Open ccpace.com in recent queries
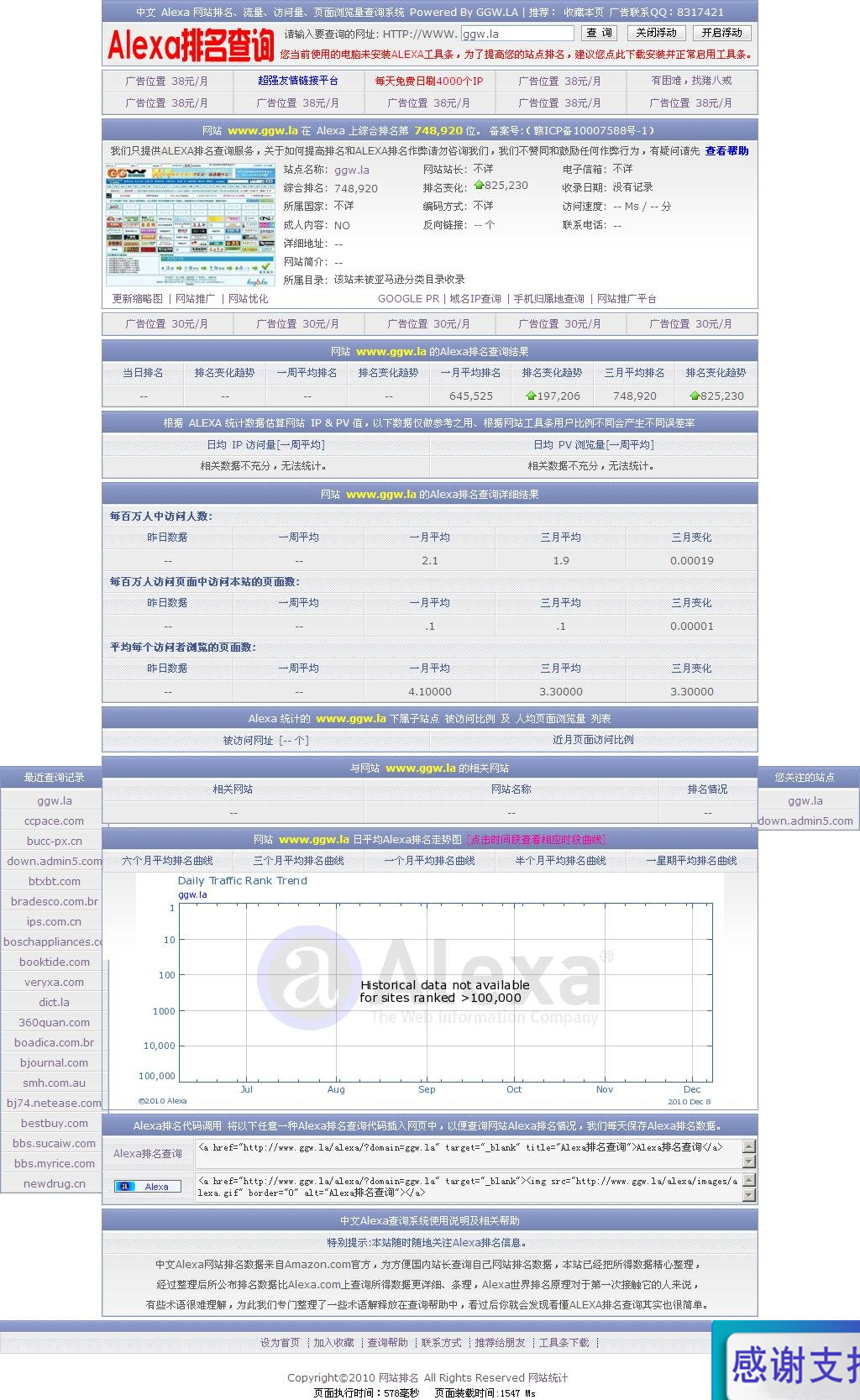This screenshot has height=1400, width=860. click(55, 821)
